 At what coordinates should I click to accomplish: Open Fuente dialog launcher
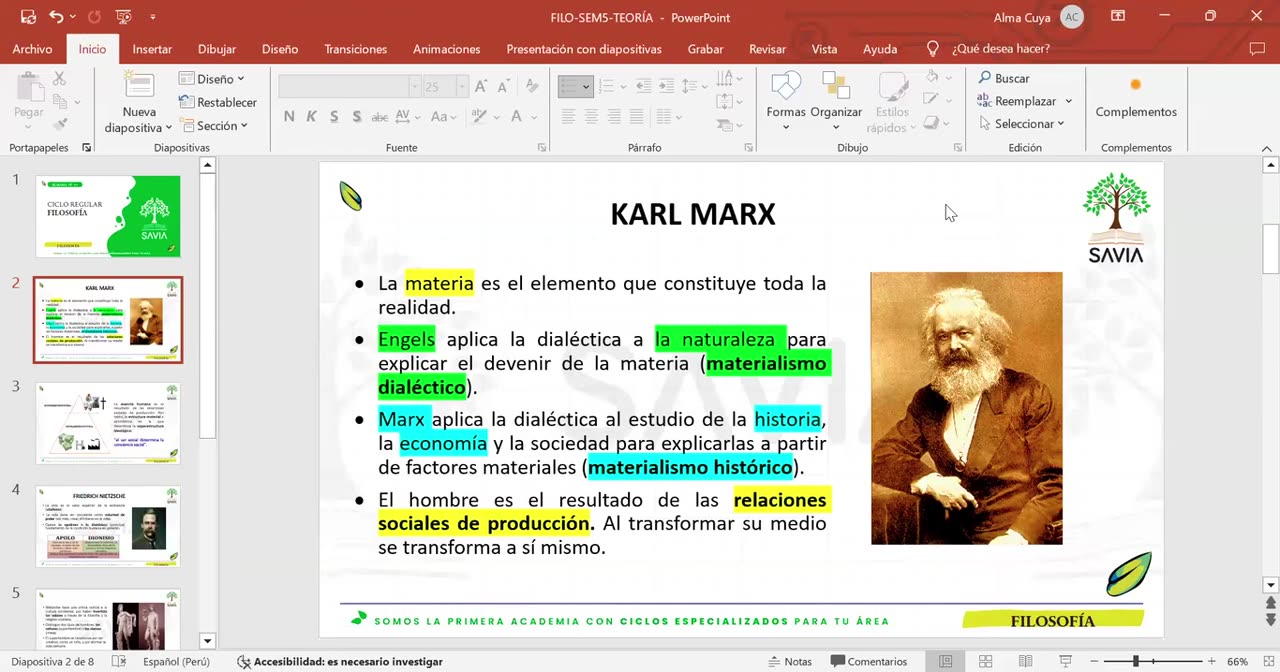click(x=542, y=148)
